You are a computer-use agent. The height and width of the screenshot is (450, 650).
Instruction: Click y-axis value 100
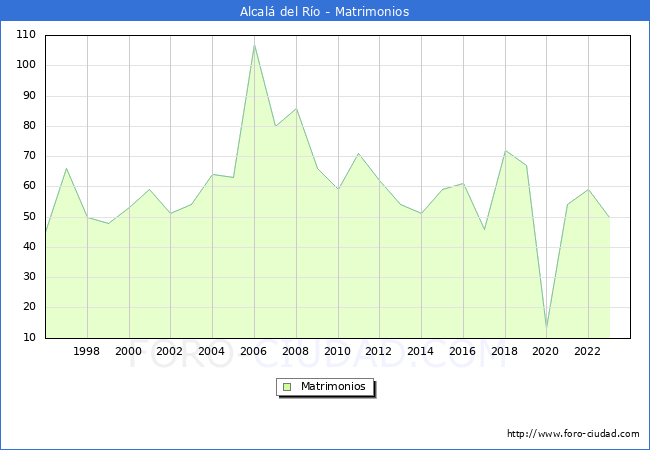point(26,65)
